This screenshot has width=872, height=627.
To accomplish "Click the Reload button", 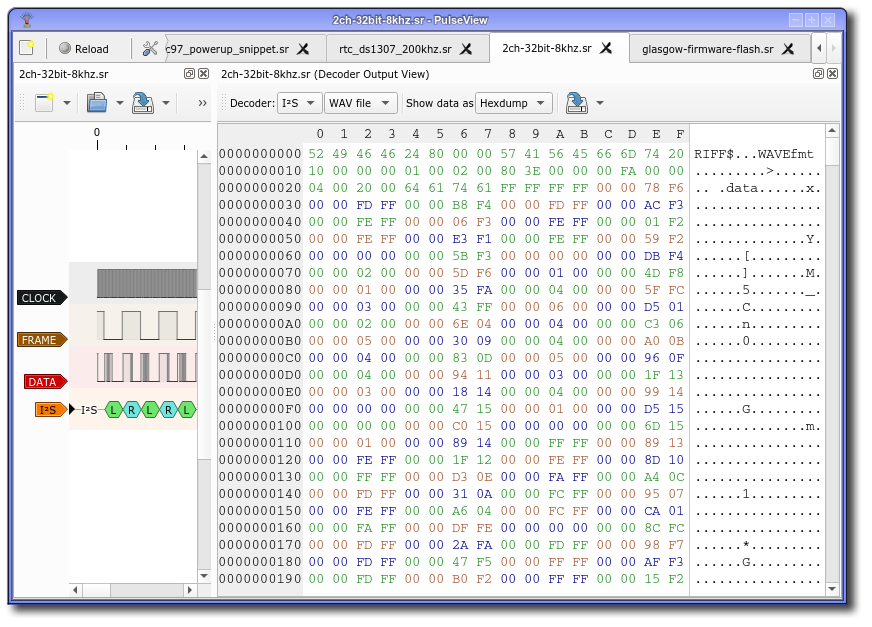I will pyautogui.click(x=84, y=48).
